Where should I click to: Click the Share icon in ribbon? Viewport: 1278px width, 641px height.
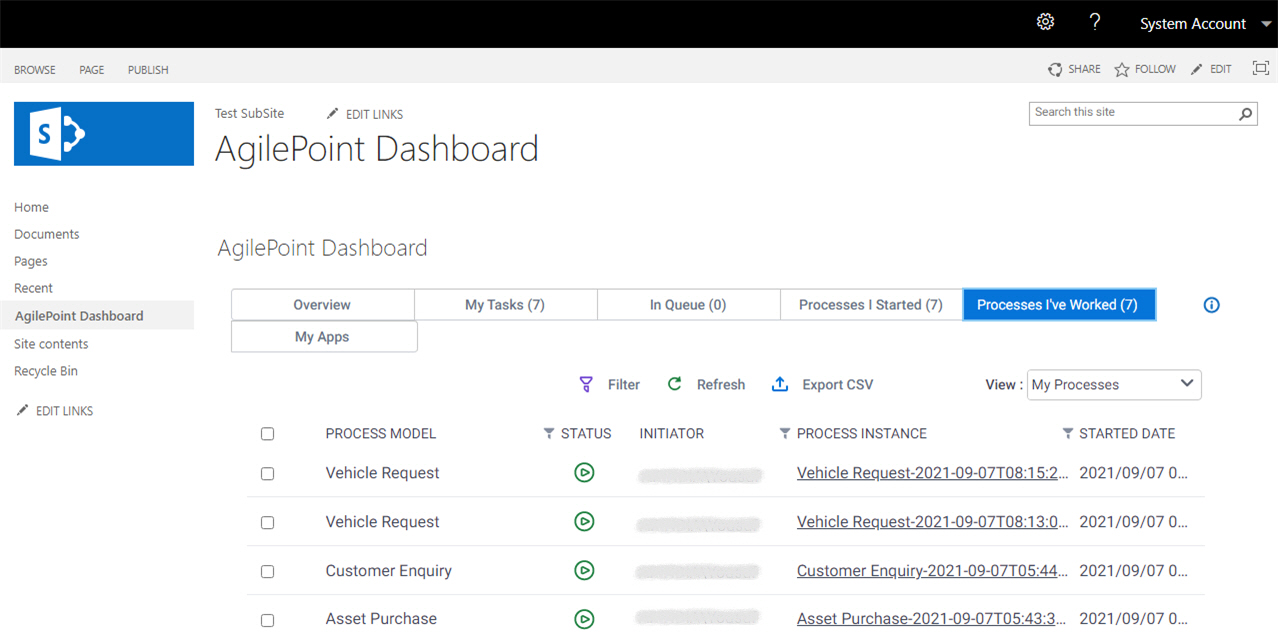coord(1055,69)
